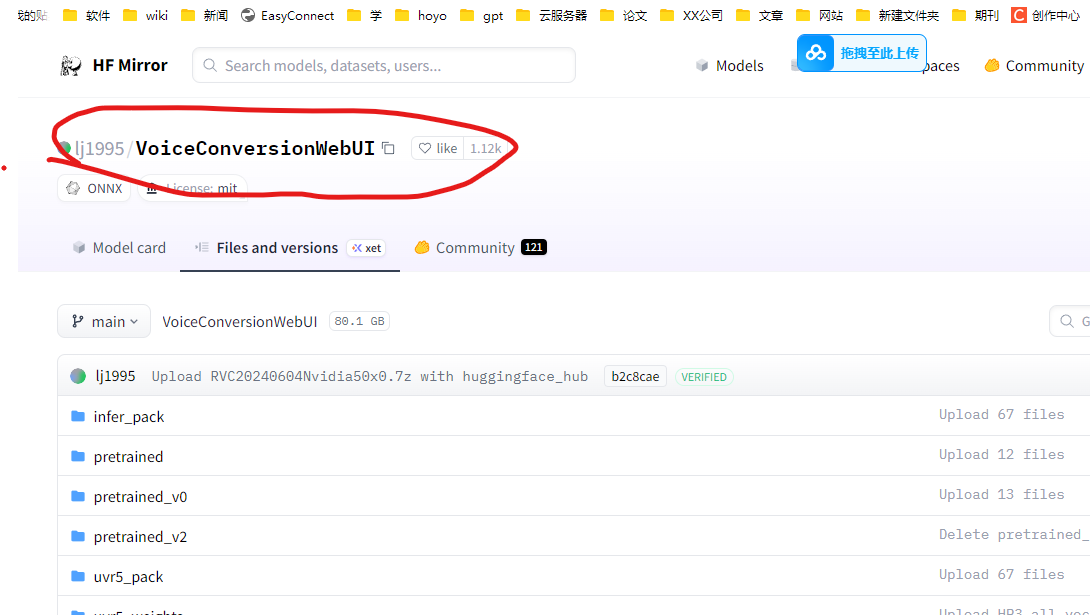Open the main branch selector dropdown
Screen dimensions: 1090x615
(x=103, y=321)
